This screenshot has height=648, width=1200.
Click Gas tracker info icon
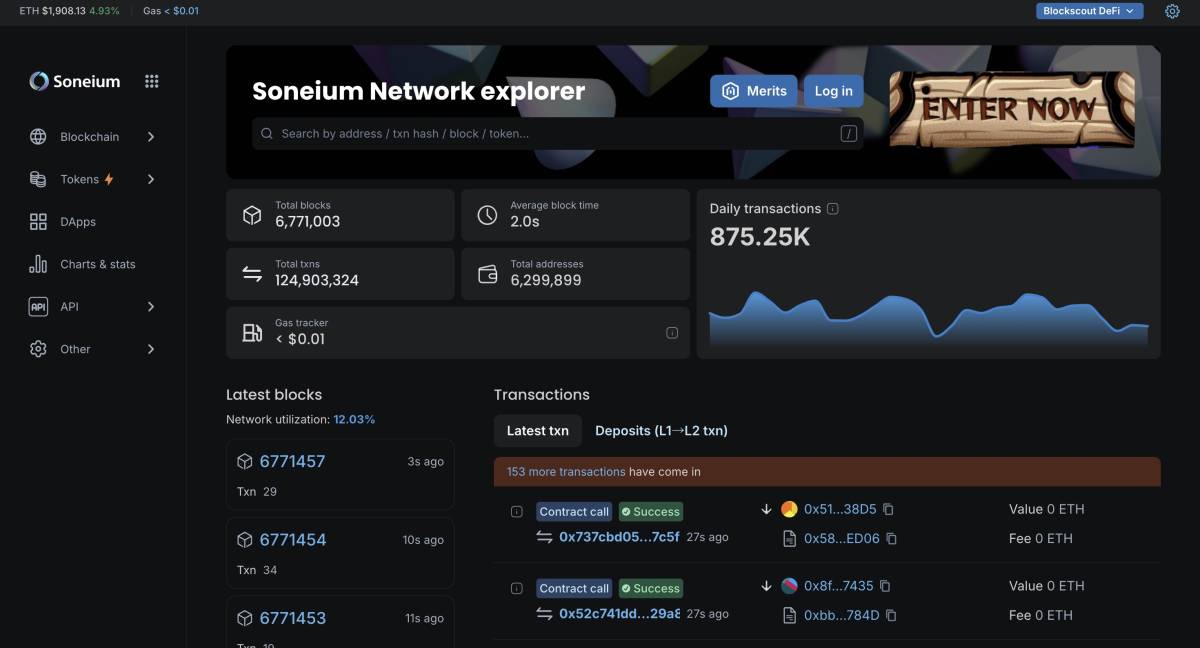672,333
